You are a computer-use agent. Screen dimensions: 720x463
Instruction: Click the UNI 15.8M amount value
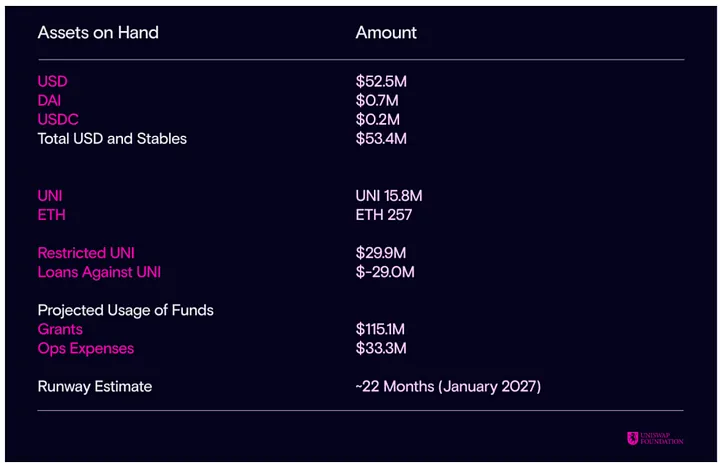[x=389, y=196]
